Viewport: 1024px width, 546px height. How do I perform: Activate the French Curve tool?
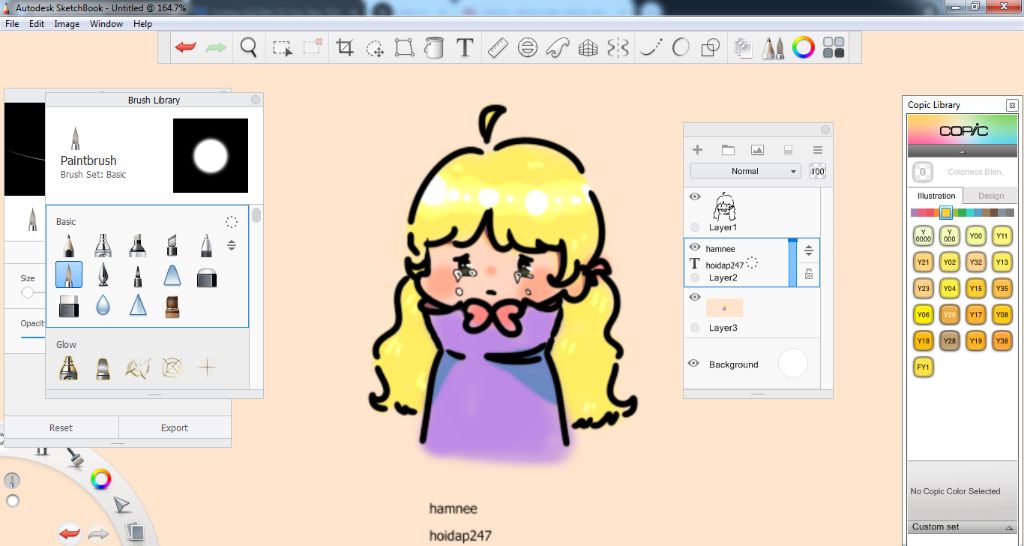coord(558,48)
